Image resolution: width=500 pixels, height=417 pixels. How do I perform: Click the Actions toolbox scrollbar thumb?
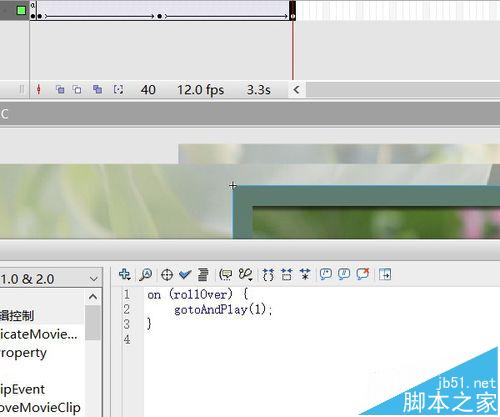point(93,322)
